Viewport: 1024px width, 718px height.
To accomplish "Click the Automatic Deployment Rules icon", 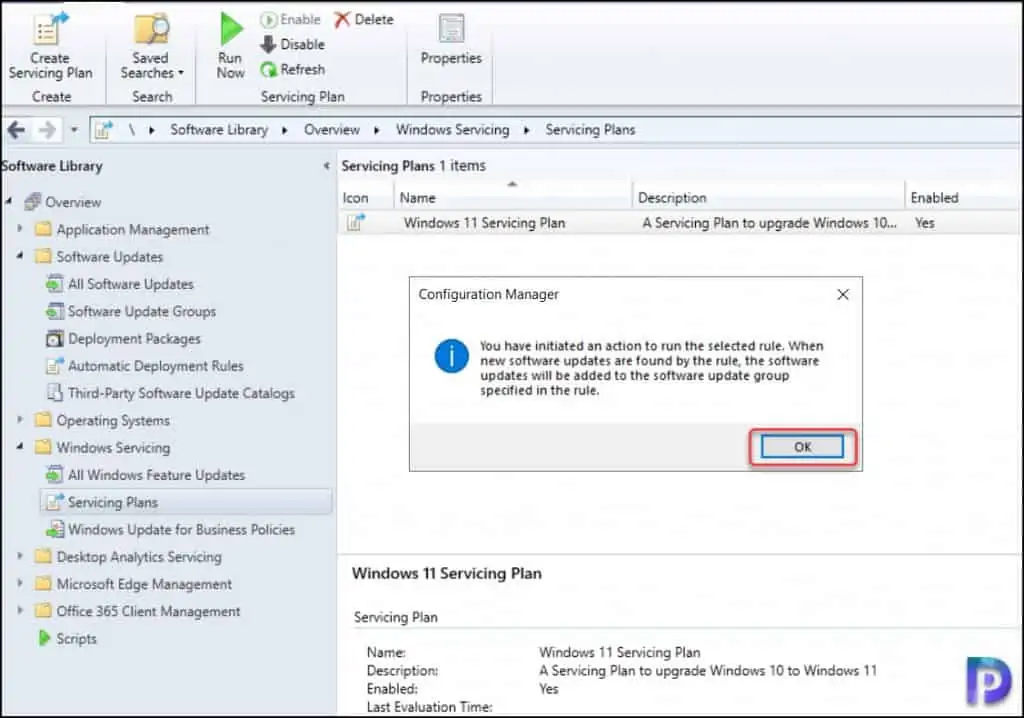I will tap(55, 366).
